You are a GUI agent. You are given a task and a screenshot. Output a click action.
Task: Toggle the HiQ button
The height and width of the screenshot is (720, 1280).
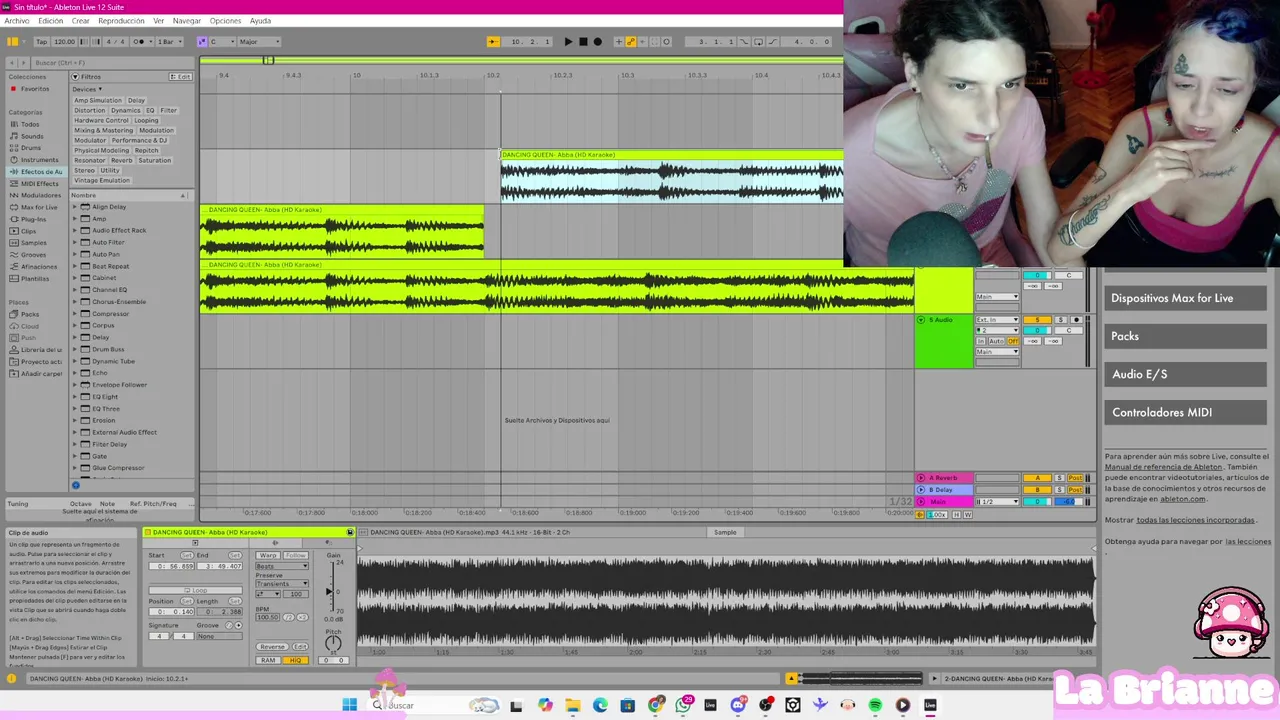295,660
